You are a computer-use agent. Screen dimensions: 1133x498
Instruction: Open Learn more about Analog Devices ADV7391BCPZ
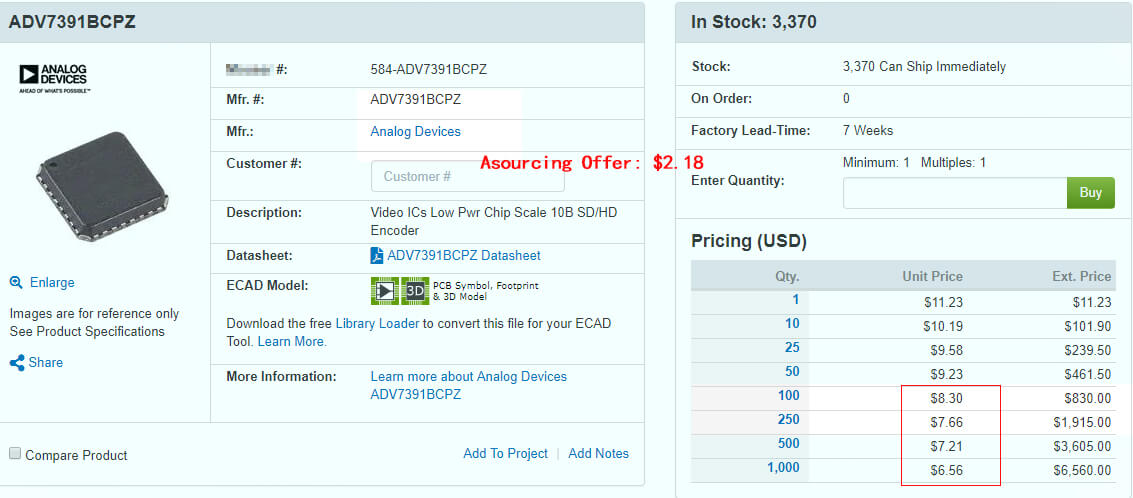tap(468, 386)
